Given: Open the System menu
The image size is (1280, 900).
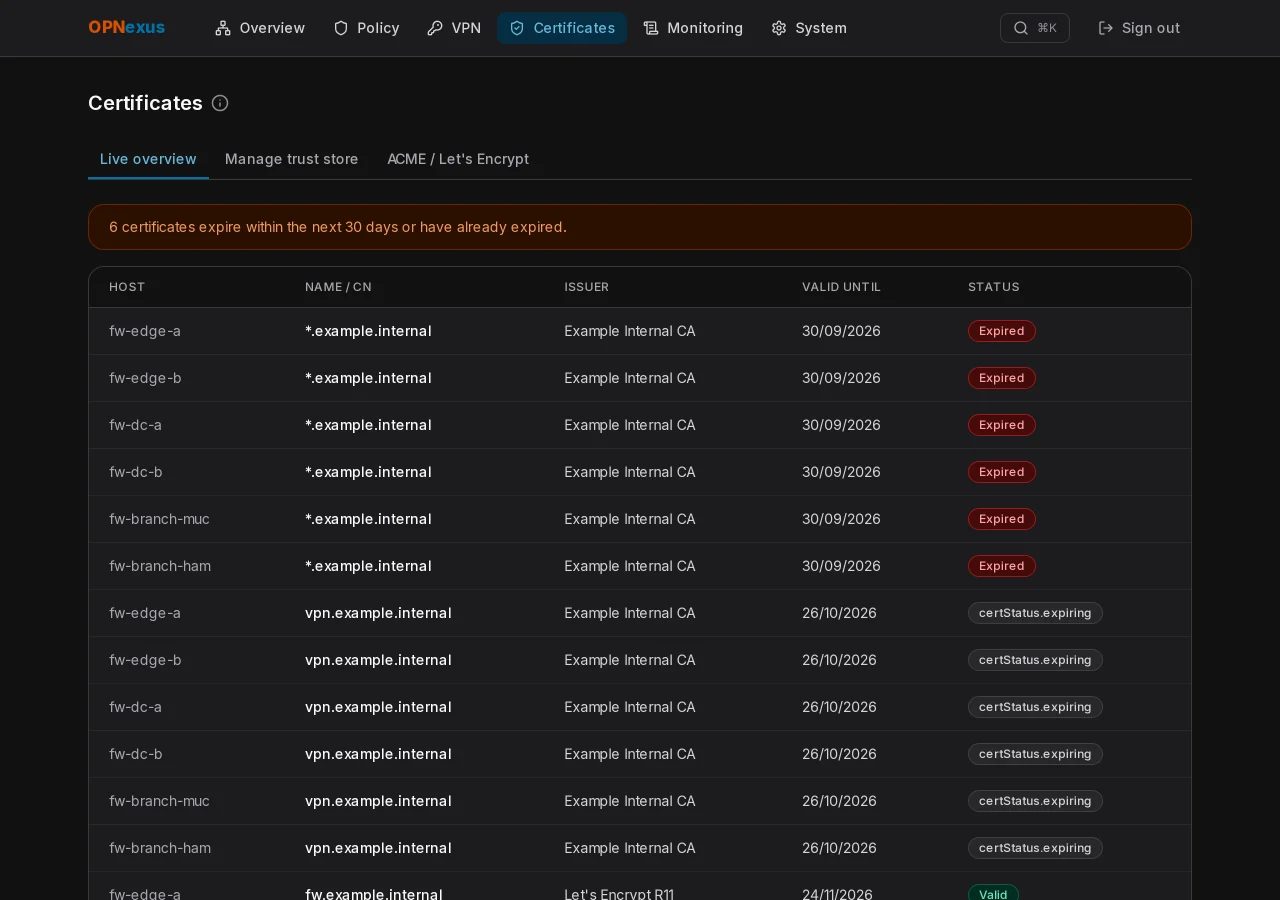Looking at the screenshot, I should 809,28.
